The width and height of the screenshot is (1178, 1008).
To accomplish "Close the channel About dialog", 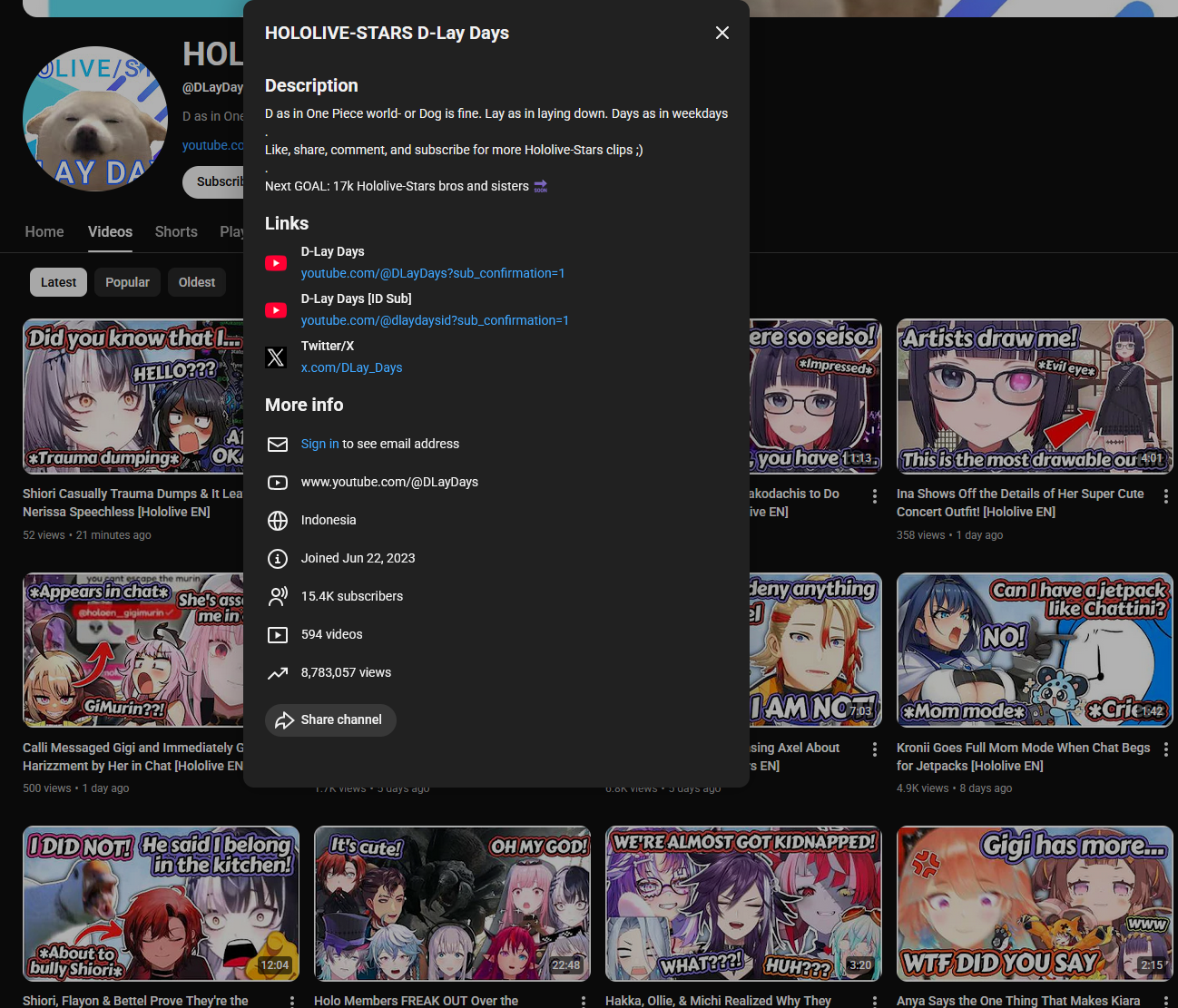I will 722,33.
